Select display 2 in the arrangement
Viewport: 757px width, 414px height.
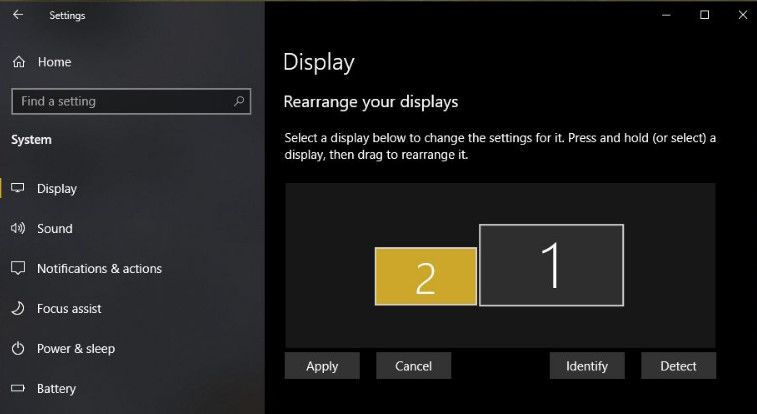[x=426, y=276]
